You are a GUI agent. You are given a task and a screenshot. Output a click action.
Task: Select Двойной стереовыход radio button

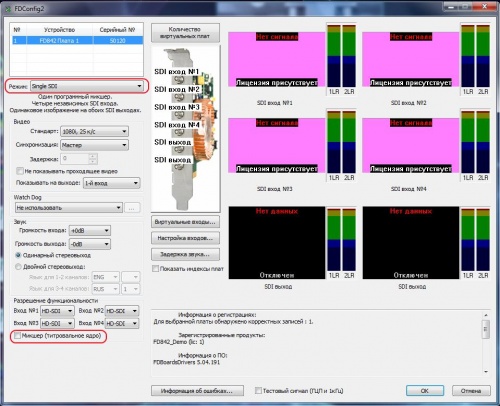pos(18,267)
